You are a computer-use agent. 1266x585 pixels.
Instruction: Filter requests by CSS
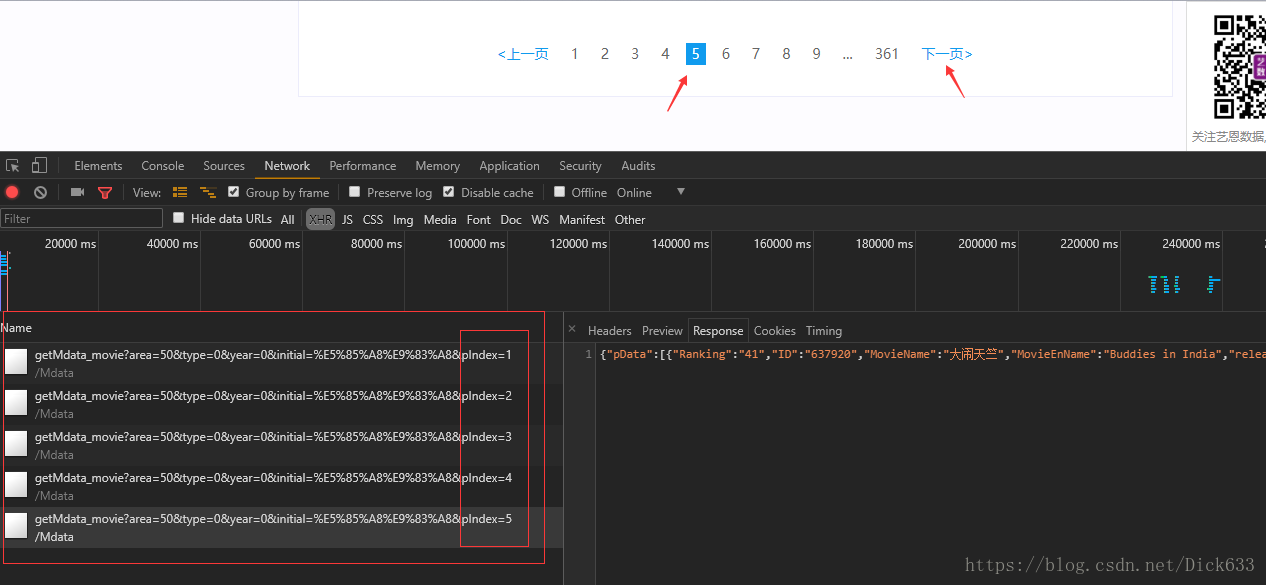tap(373, 219)
